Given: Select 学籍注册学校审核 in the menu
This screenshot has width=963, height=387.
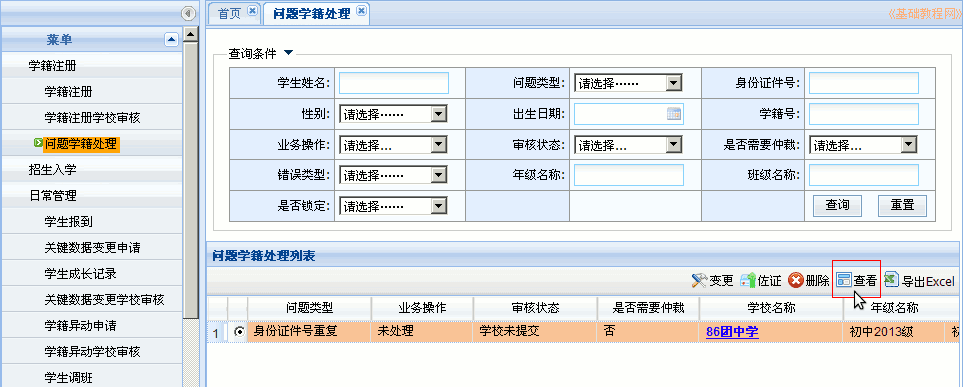Looking at the screenshot, I should pos(92,117).
